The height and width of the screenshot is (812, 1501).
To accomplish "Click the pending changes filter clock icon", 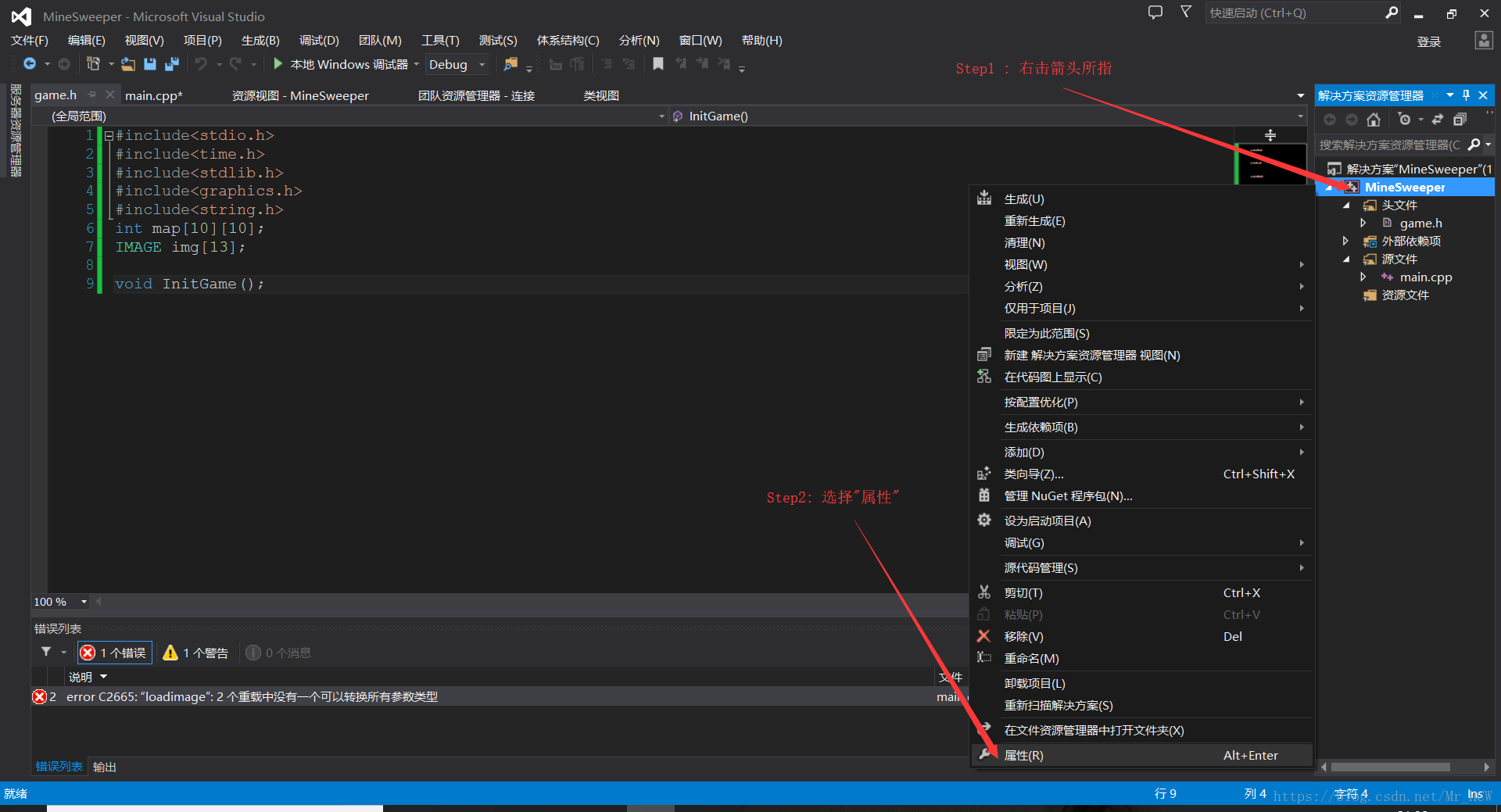I will (1405, 120).
